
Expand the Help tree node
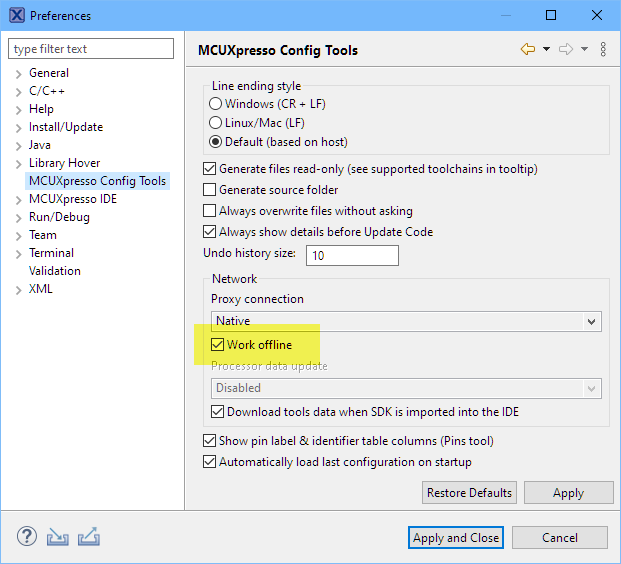point(18,110)
